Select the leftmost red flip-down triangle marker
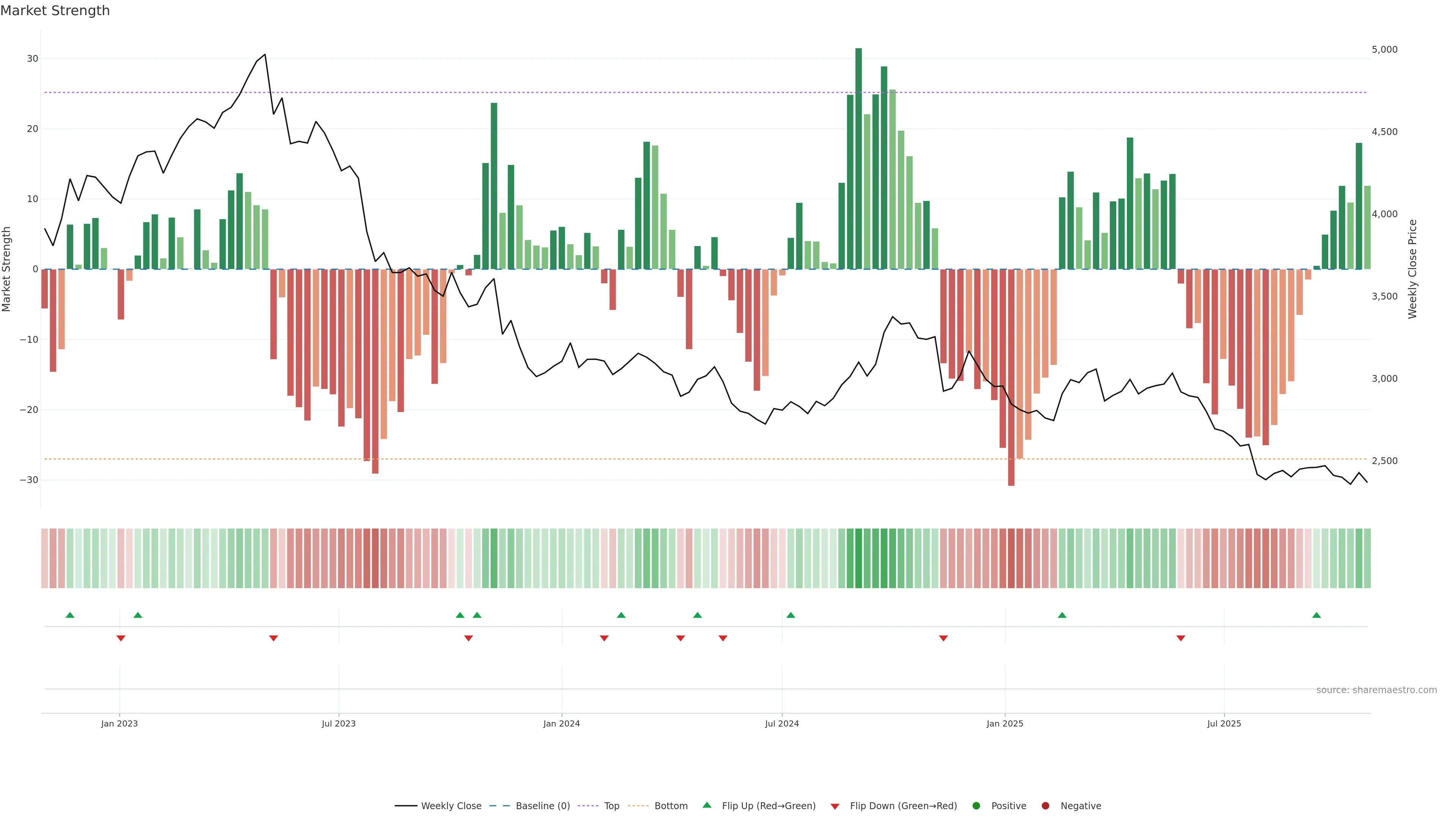Screen dimensions: 1456x819 (121, 638)
